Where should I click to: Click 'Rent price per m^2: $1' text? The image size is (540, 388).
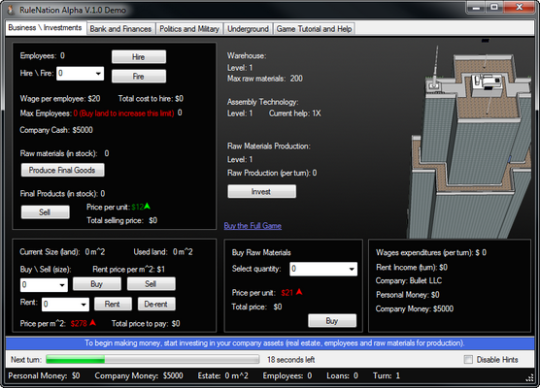click(129, 269)
